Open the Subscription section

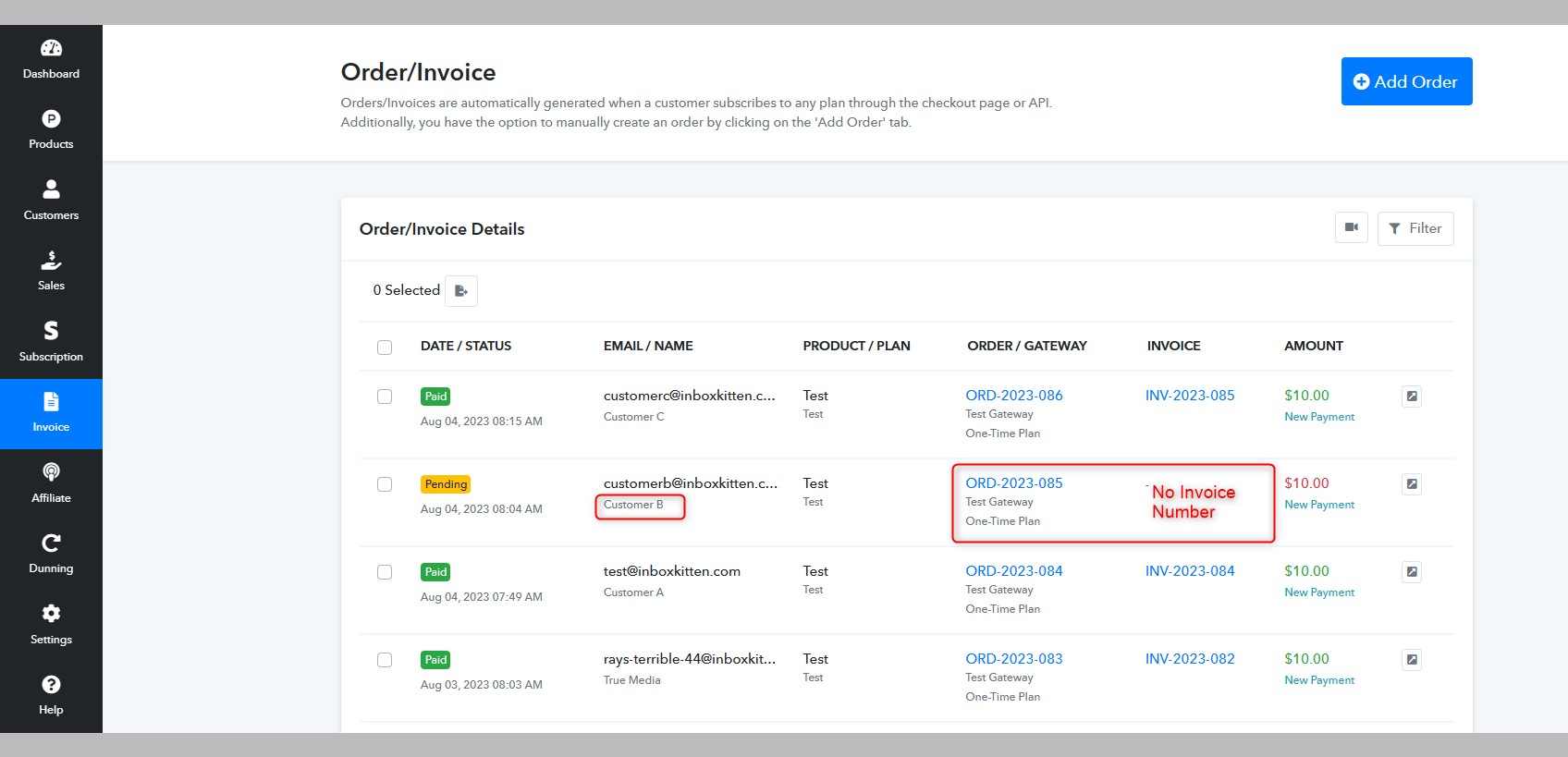tap(51, 342)
